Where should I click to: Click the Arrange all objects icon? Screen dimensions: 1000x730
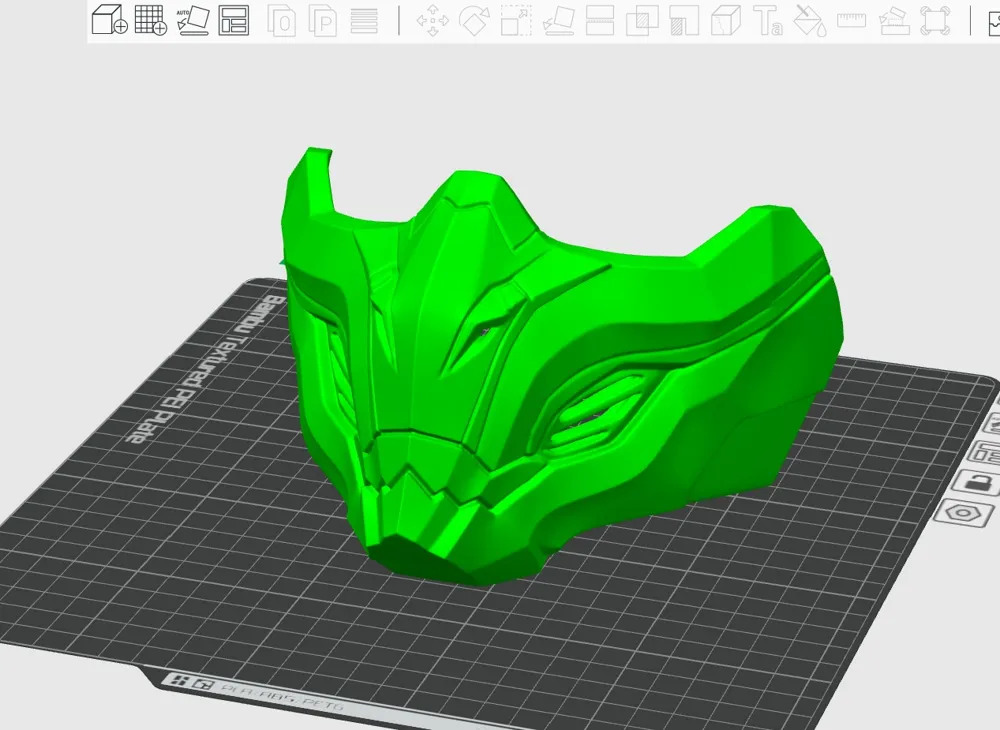233,20
